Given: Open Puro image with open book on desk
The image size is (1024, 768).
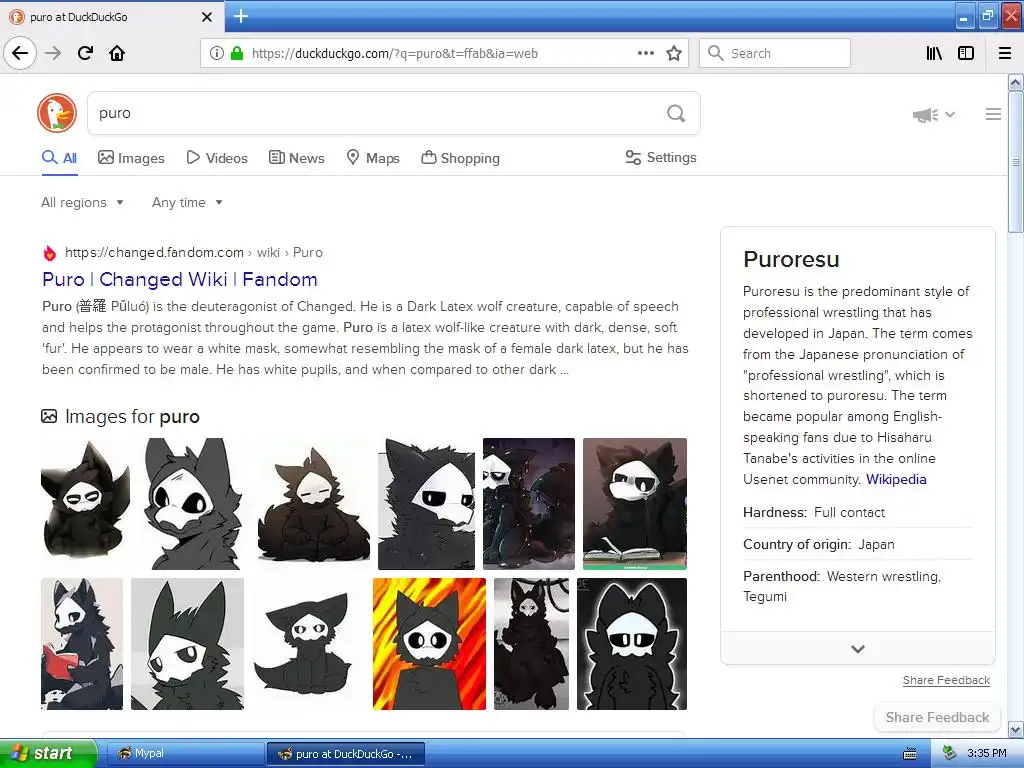Looking at the screenshot, I should click(635, 504).
